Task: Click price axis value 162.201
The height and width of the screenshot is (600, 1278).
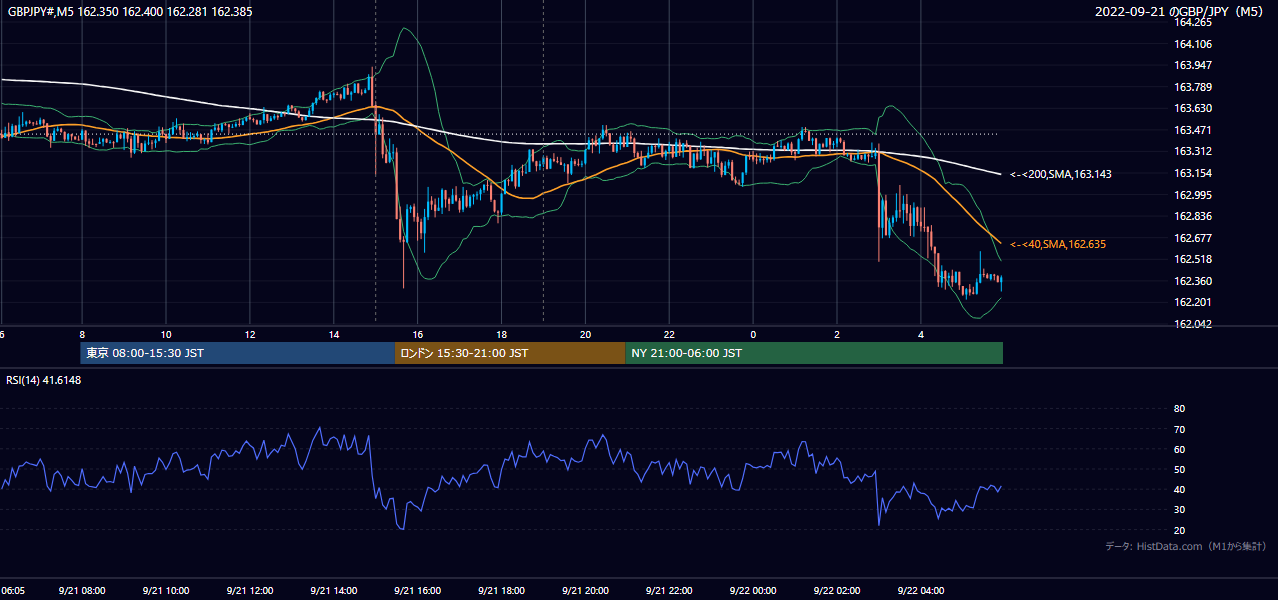Action: [x=1193, y=302]
